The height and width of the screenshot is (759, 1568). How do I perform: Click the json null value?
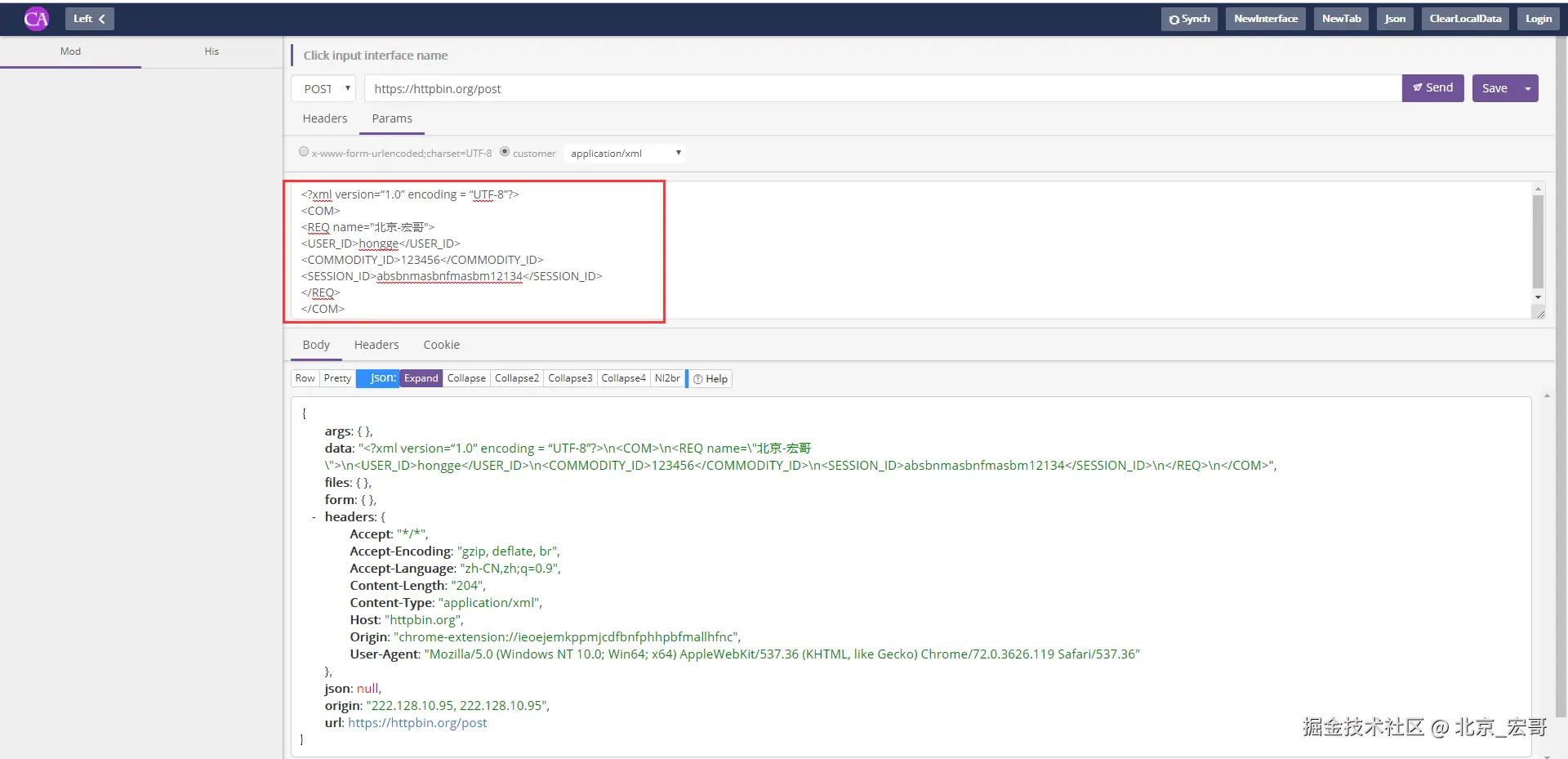pos(367,689)
